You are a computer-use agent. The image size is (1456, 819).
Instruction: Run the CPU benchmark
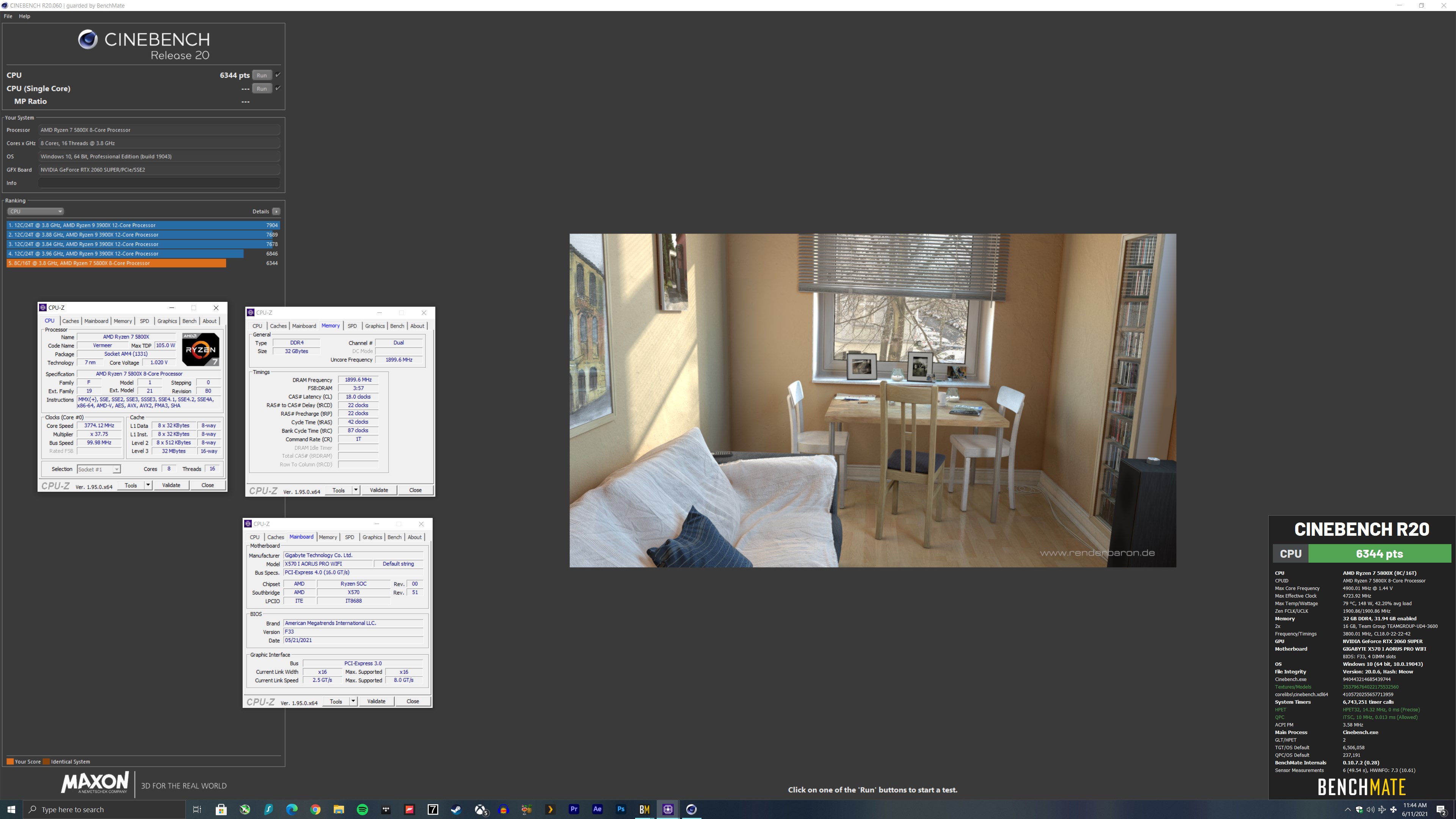(x=262, y=75)
